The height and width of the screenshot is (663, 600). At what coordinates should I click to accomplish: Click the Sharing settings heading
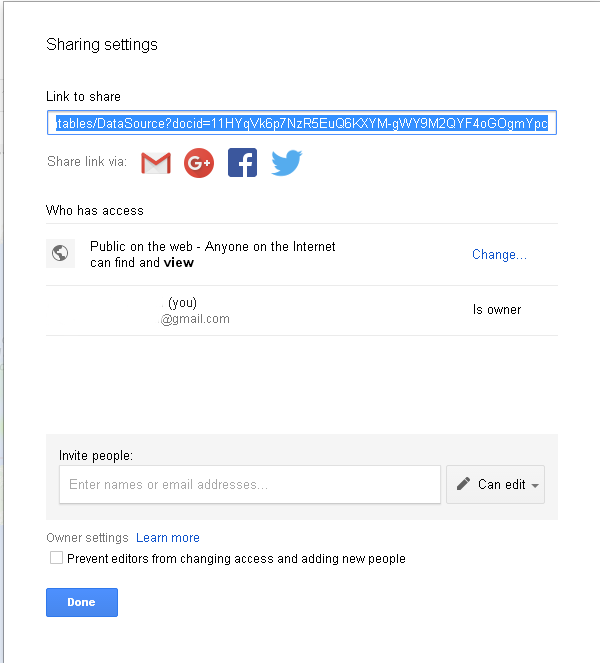102,45
